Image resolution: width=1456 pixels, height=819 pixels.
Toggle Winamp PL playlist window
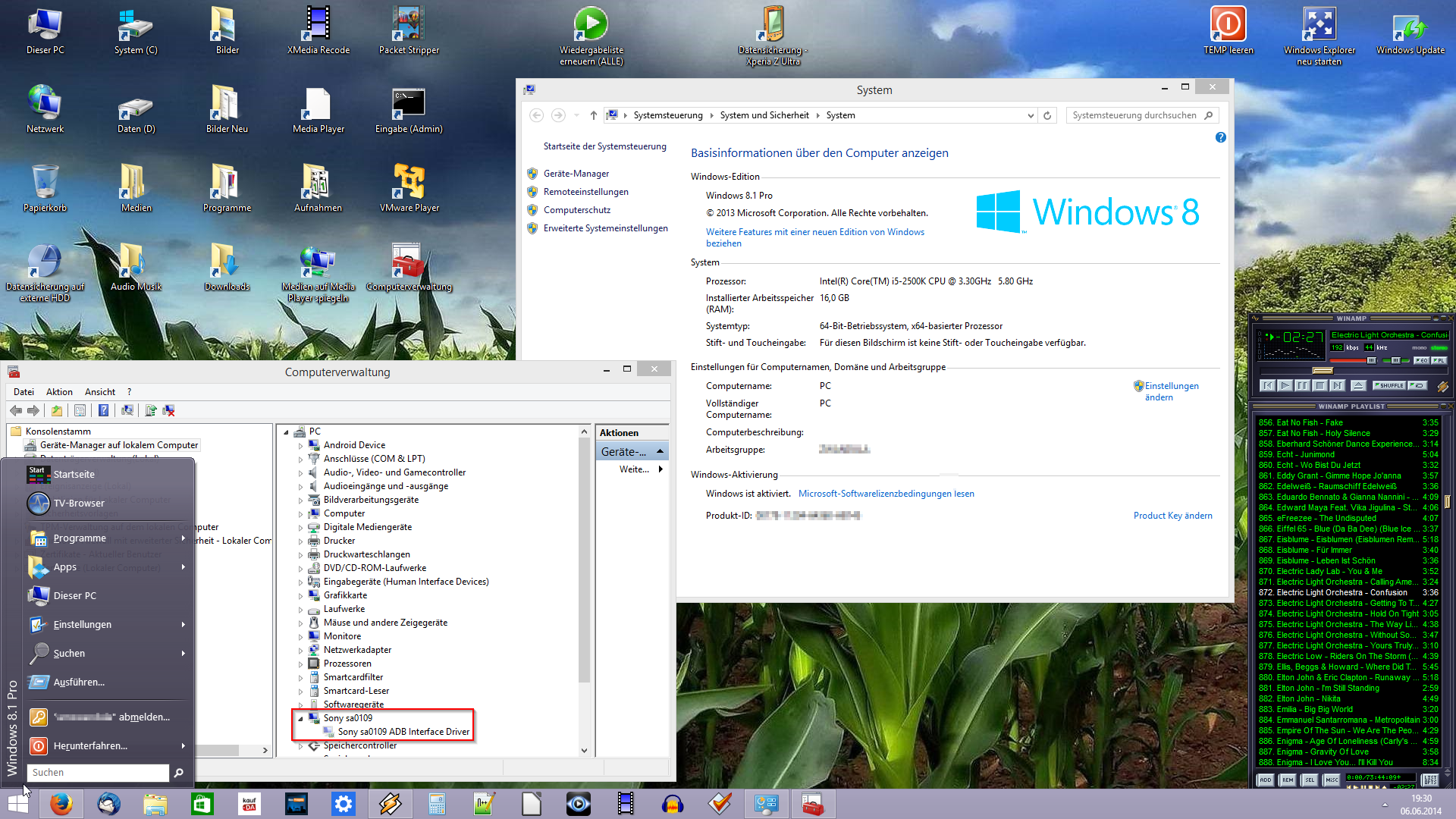pyautogui.click(x=1439, y=360)
